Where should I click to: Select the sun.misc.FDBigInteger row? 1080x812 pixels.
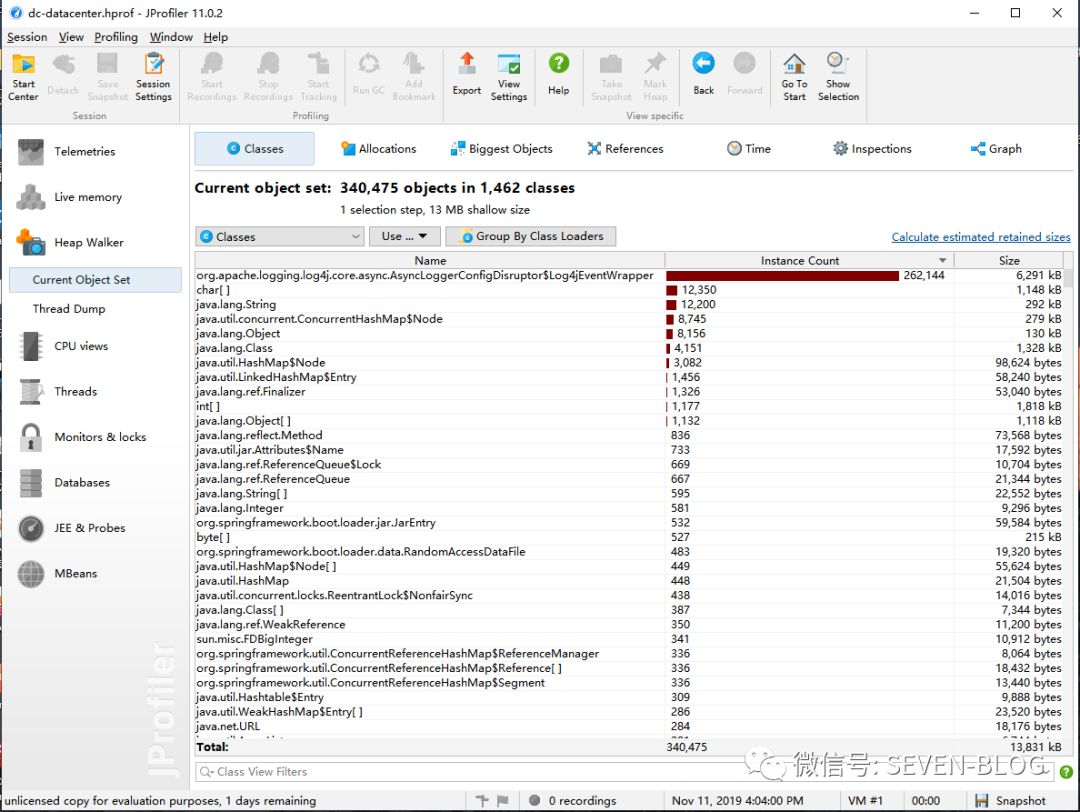tap(629, 639)
